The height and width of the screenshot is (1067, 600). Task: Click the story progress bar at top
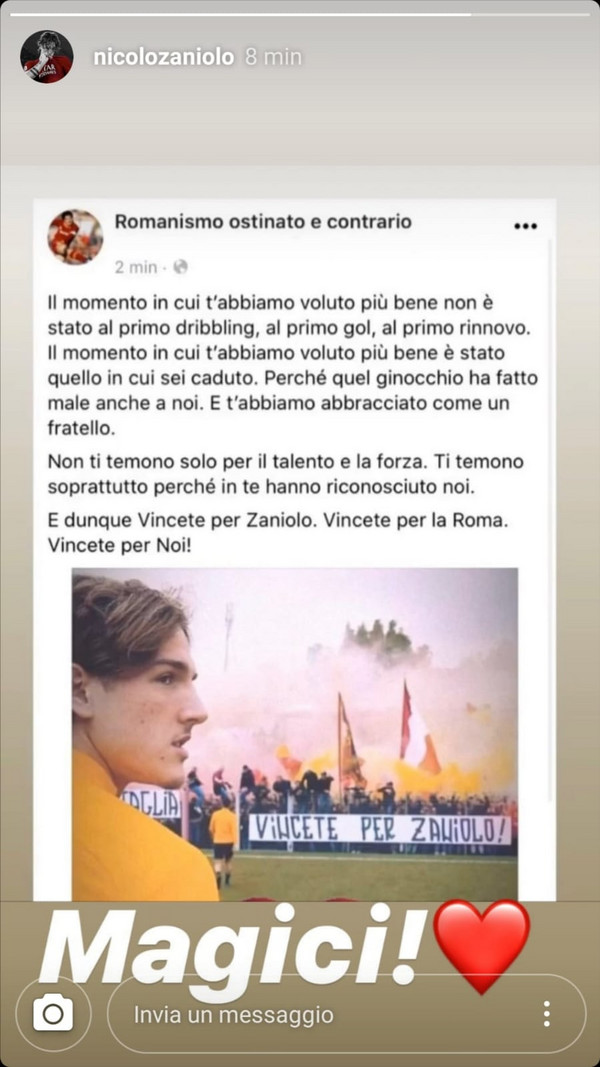pyautogui.click(x=300, y=14)
